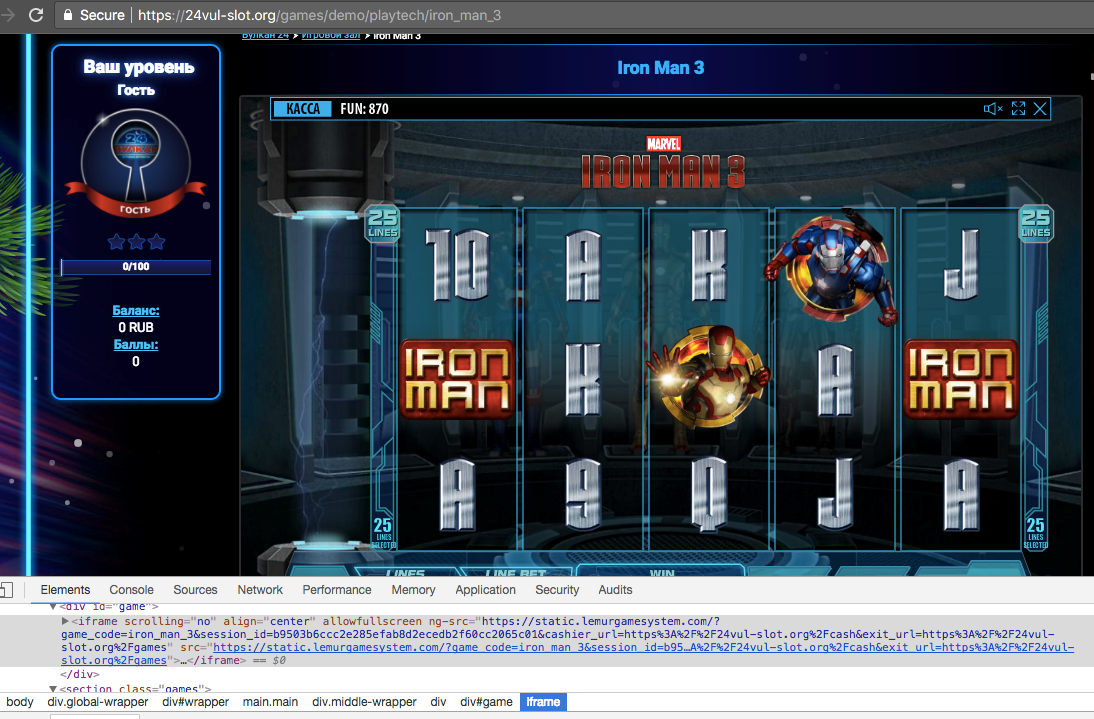Switch to the Elements tab

[x=65, y=590]
